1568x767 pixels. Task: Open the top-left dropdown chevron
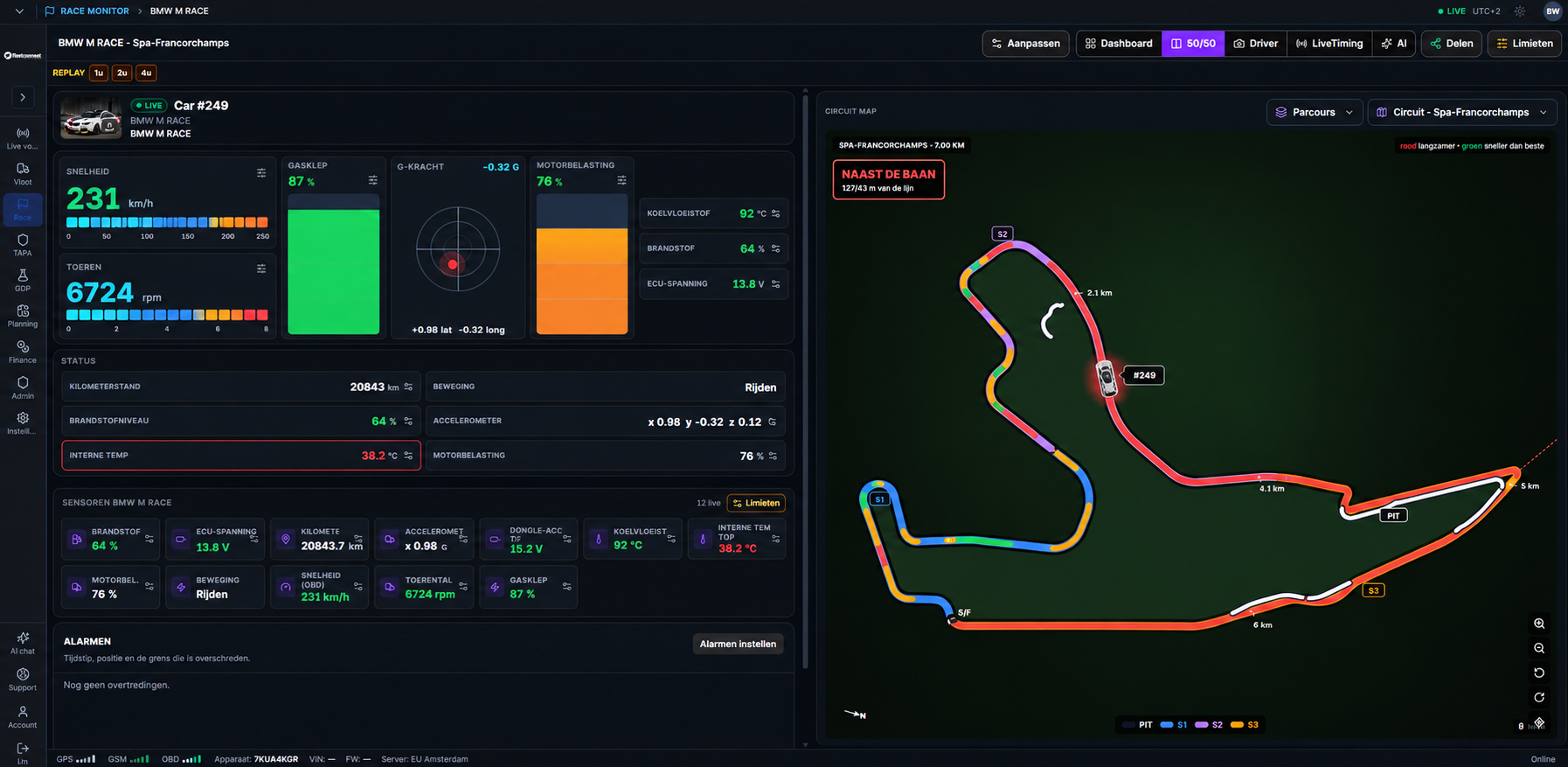point(19,11)
